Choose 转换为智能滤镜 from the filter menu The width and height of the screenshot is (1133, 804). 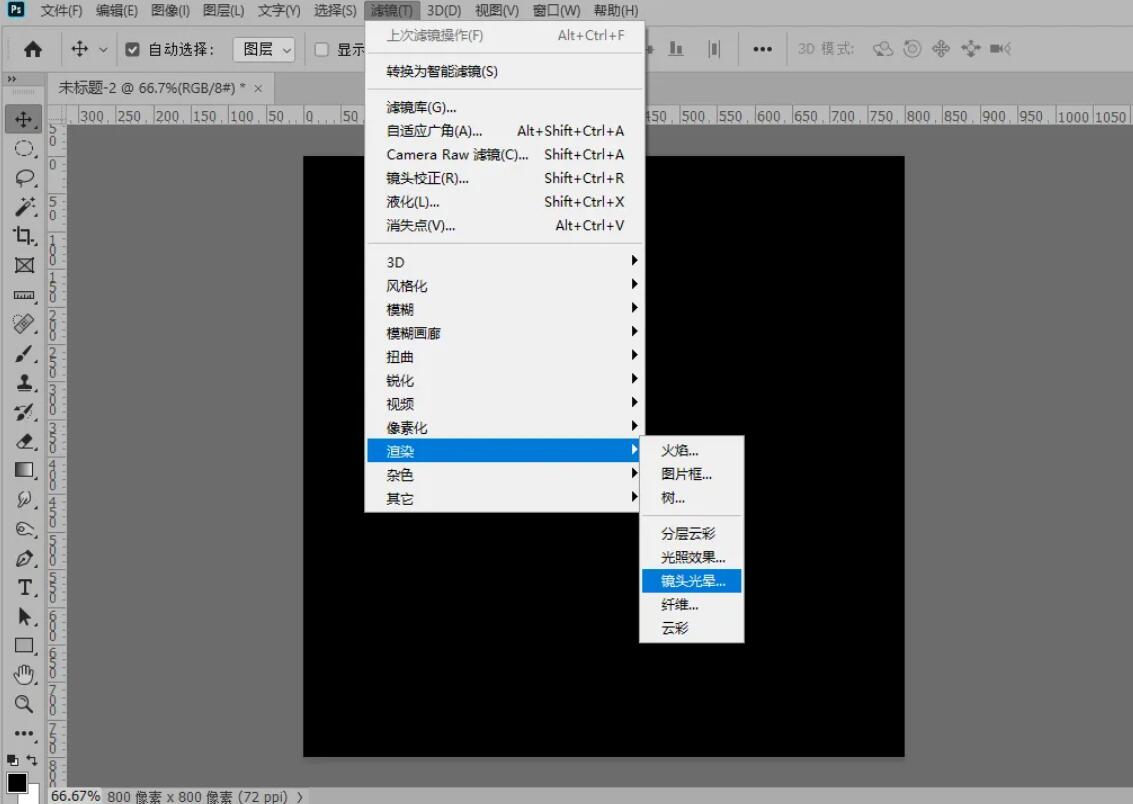443,72
